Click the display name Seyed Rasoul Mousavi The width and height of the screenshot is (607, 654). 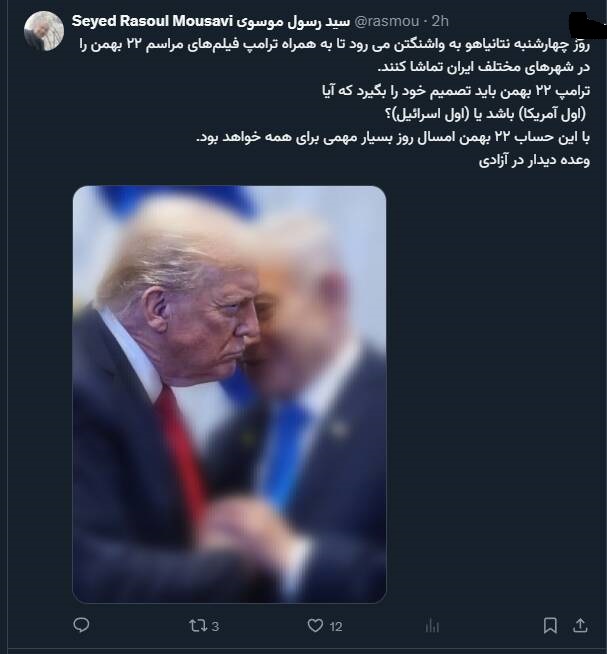[x=152, y=21]
